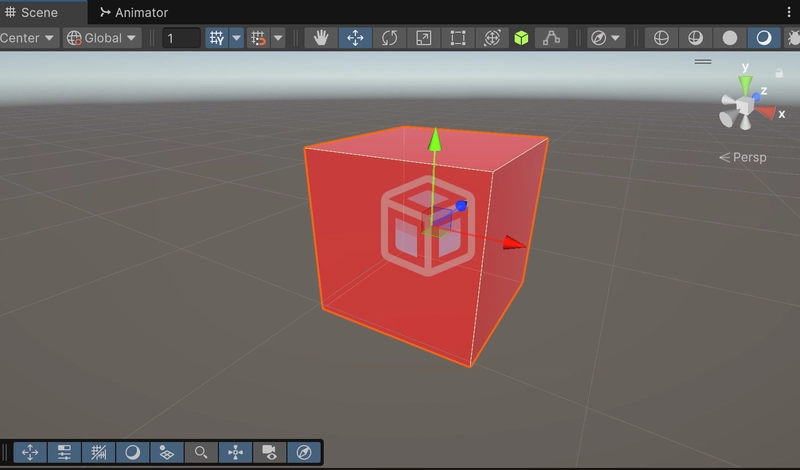The height and width of the screenshot is (470, 800).
Task: Open the Global handle rotation dropdown
Action: pyautogui.click(x=102, y=38)
